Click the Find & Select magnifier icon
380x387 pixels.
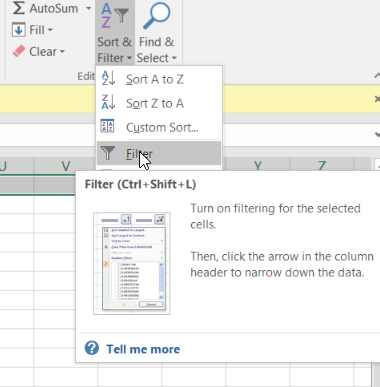pos(157,15)
